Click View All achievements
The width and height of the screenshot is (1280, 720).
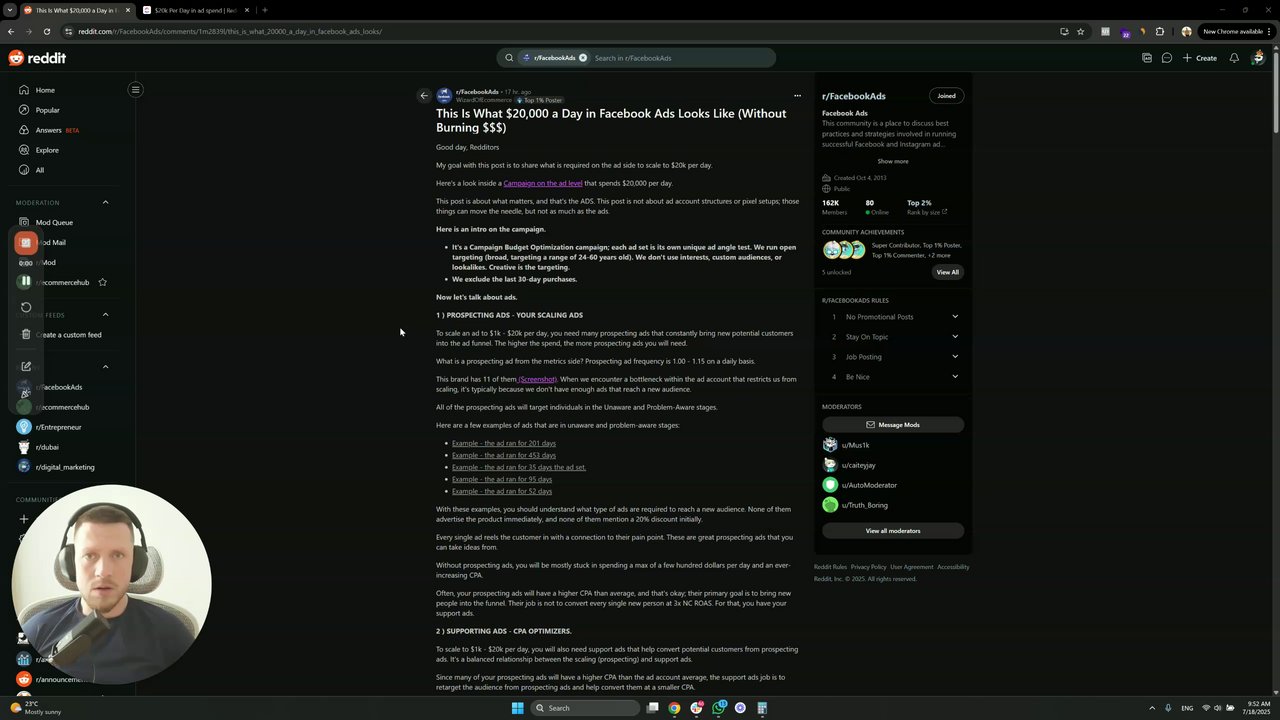point(947,272)
